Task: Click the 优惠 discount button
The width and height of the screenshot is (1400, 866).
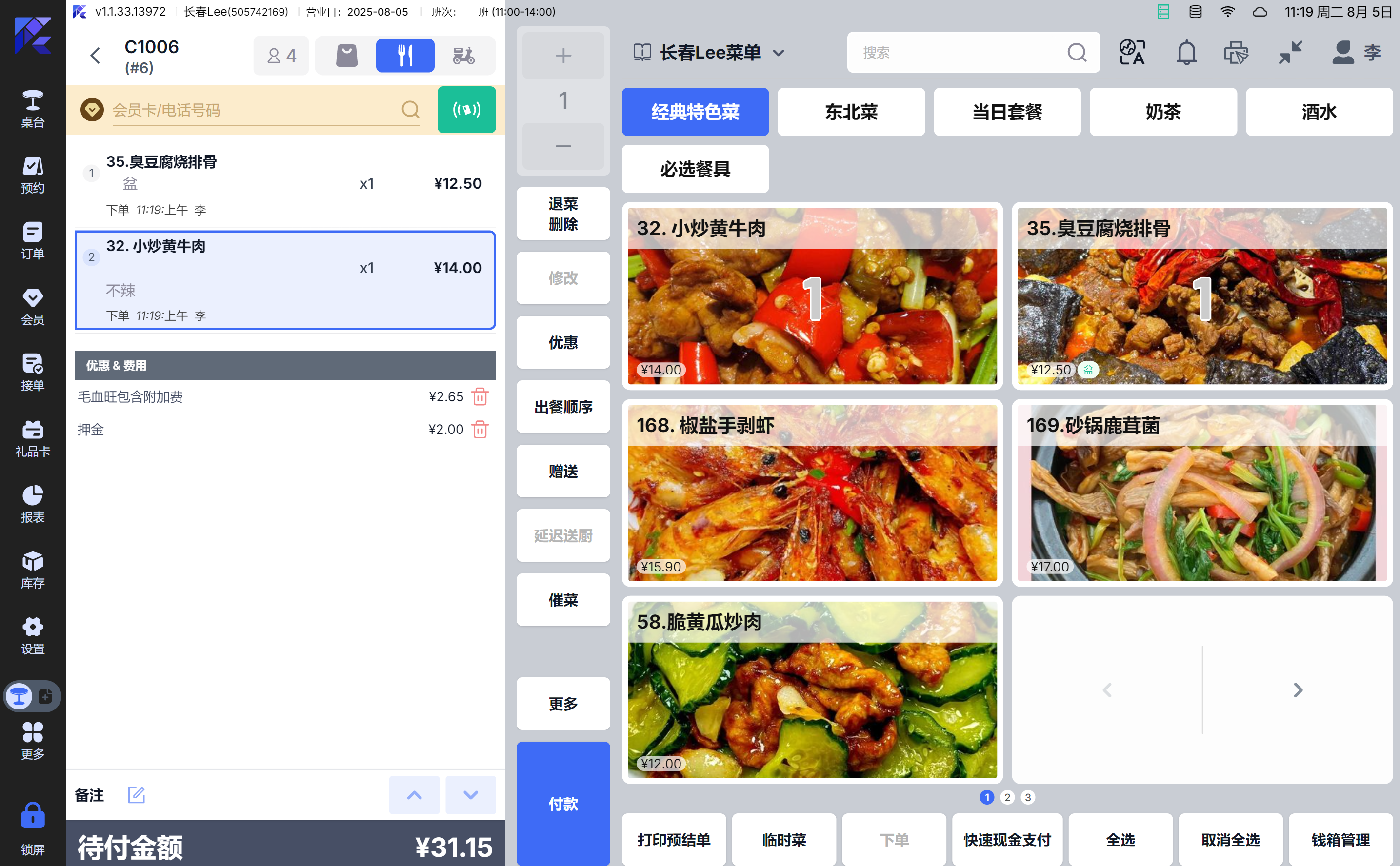Action: (x=563, y=342)
